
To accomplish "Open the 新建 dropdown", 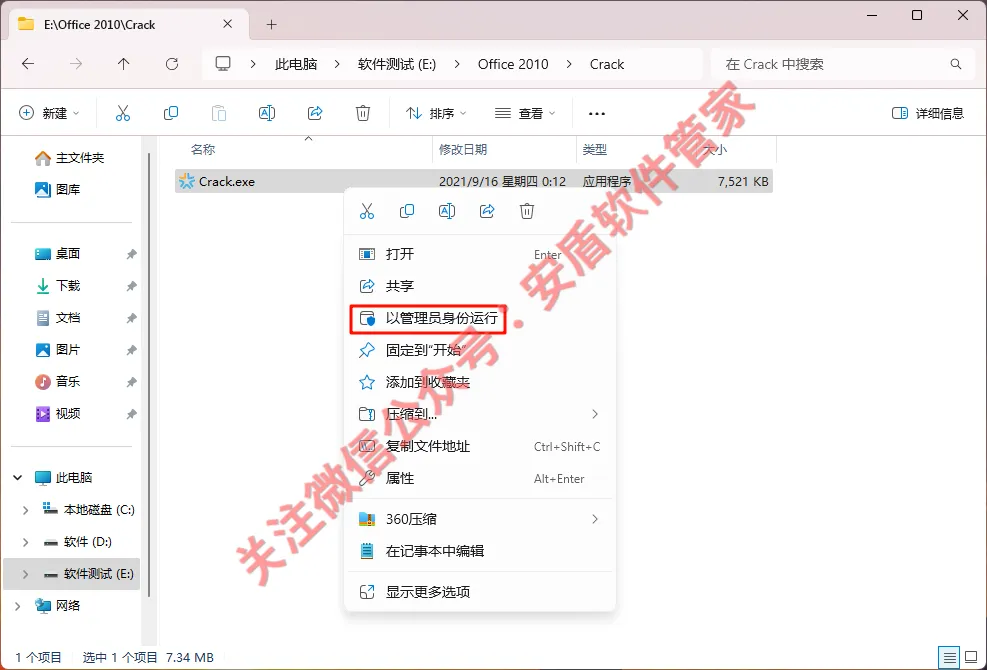I will click(50, 113).
